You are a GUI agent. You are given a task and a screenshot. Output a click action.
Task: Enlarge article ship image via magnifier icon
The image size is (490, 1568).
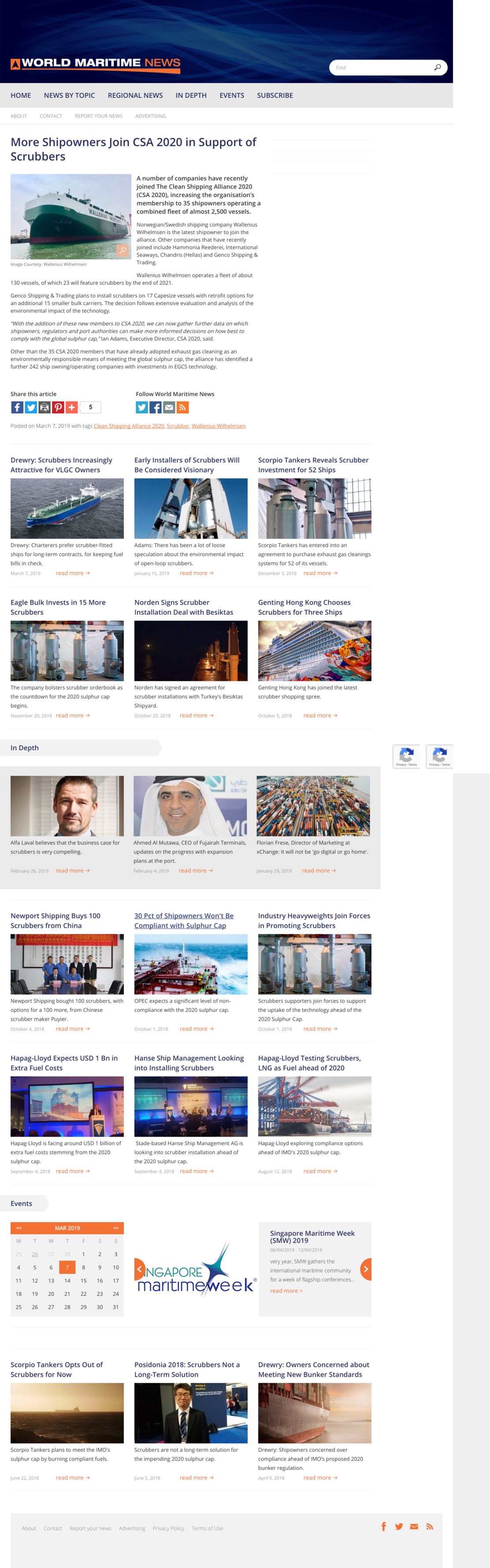click(123, 250)
